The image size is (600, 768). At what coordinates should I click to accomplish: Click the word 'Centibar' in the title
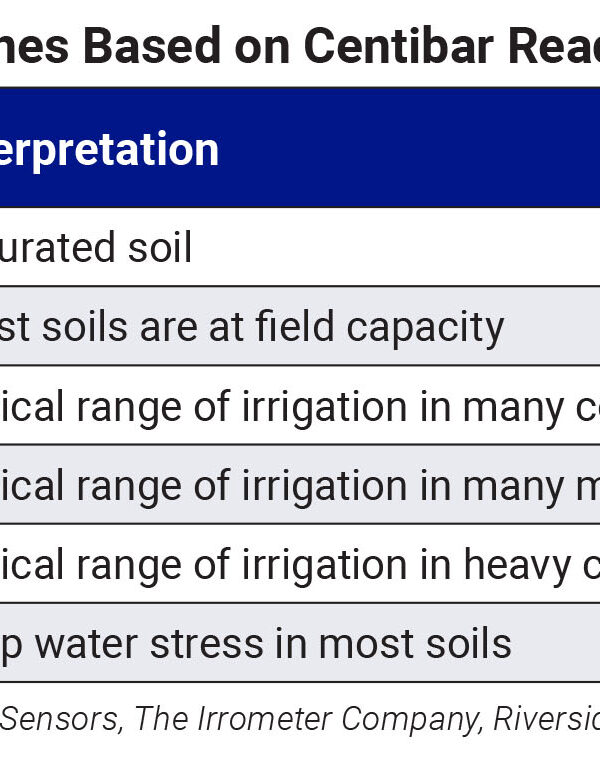coord(412,44)
